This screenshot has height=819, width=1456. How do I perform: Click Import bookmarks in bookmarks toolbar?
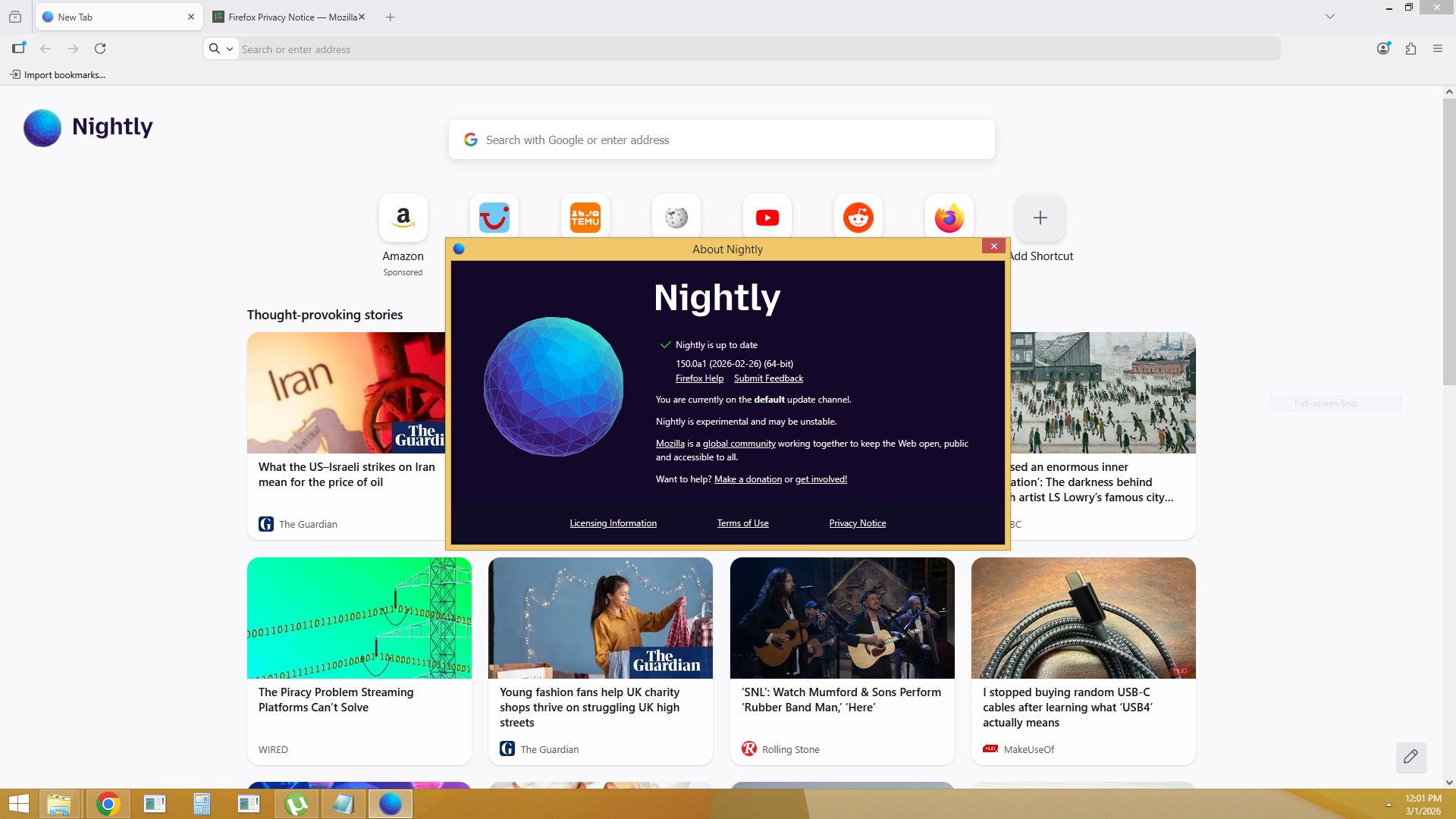pos(58,74)
